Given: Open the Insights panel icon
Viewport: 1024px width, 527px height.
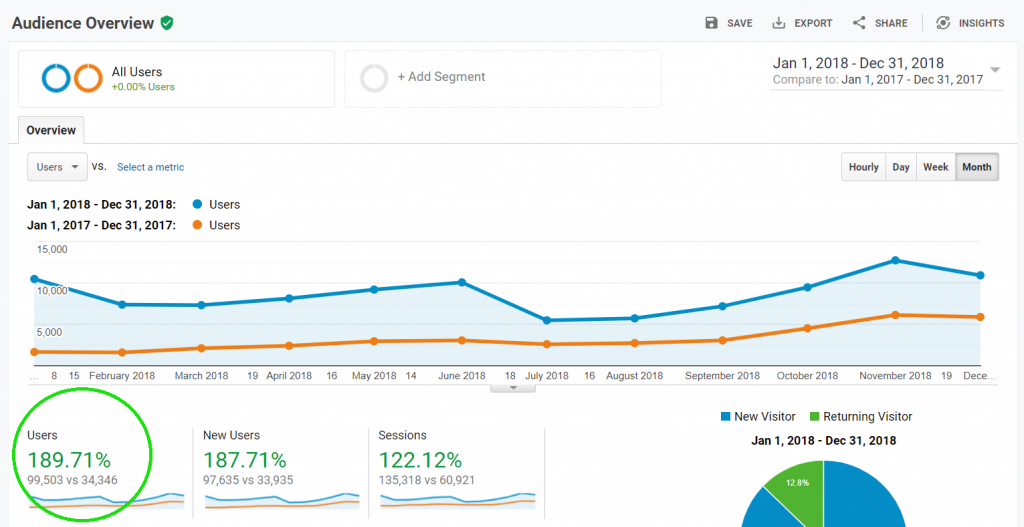Looking at the screenshot, I should coord(943,23).
